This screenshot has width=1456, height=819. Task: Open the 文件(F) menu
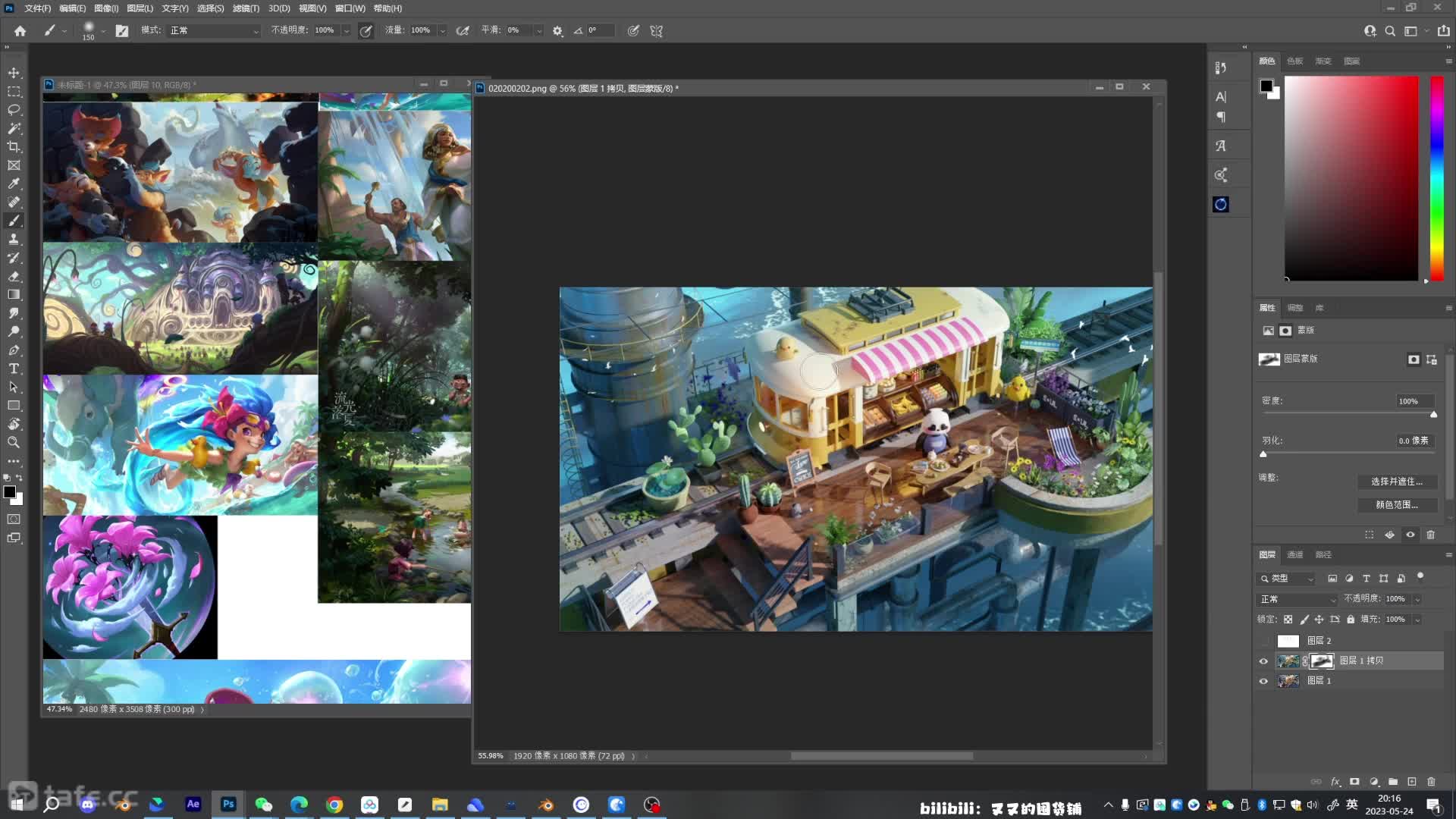coord(38,8)
